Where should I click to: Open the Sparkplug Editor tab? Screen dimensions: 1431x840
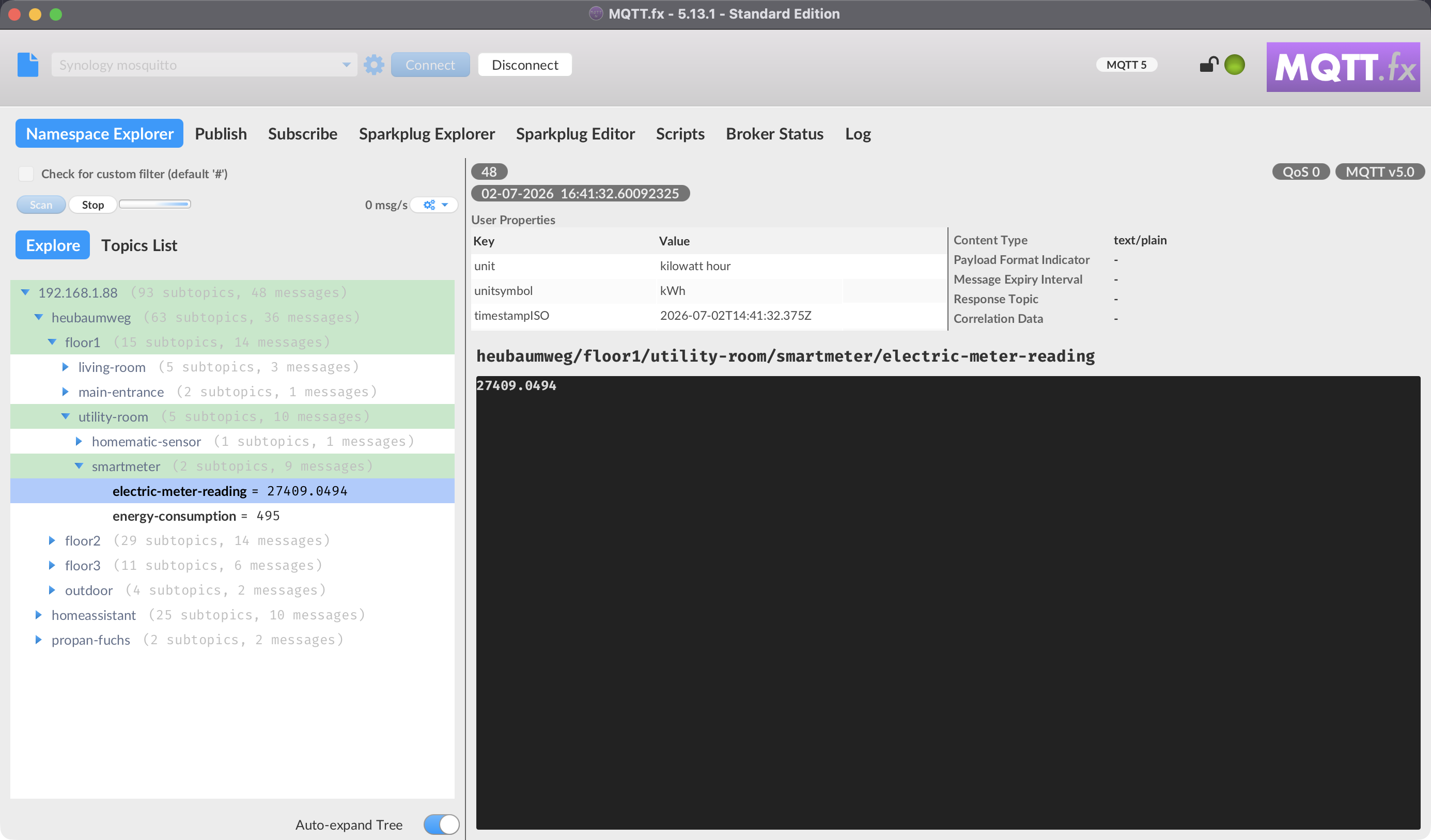coord(575,133)
